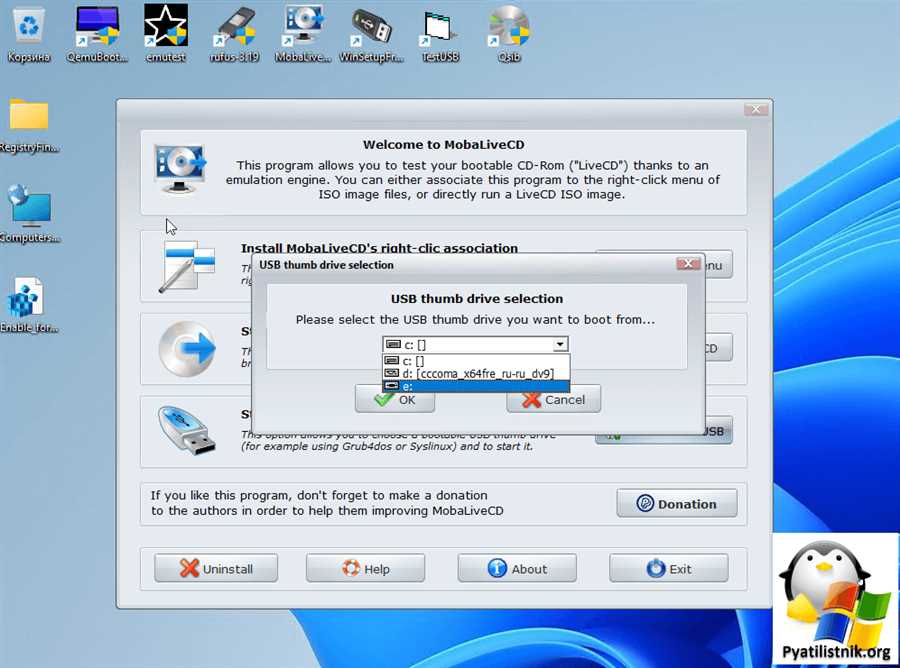Open the emutest star icon shortcut
The width and height of the screenshot is (900, 668).
[x=165, y=27]
